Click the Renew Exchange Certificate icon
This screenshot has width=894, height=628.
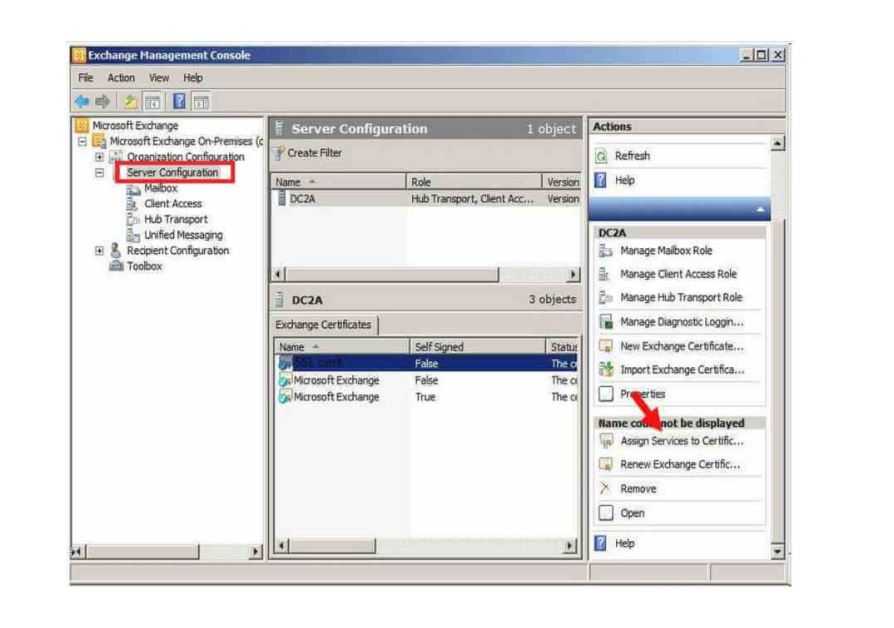point(606,464)
